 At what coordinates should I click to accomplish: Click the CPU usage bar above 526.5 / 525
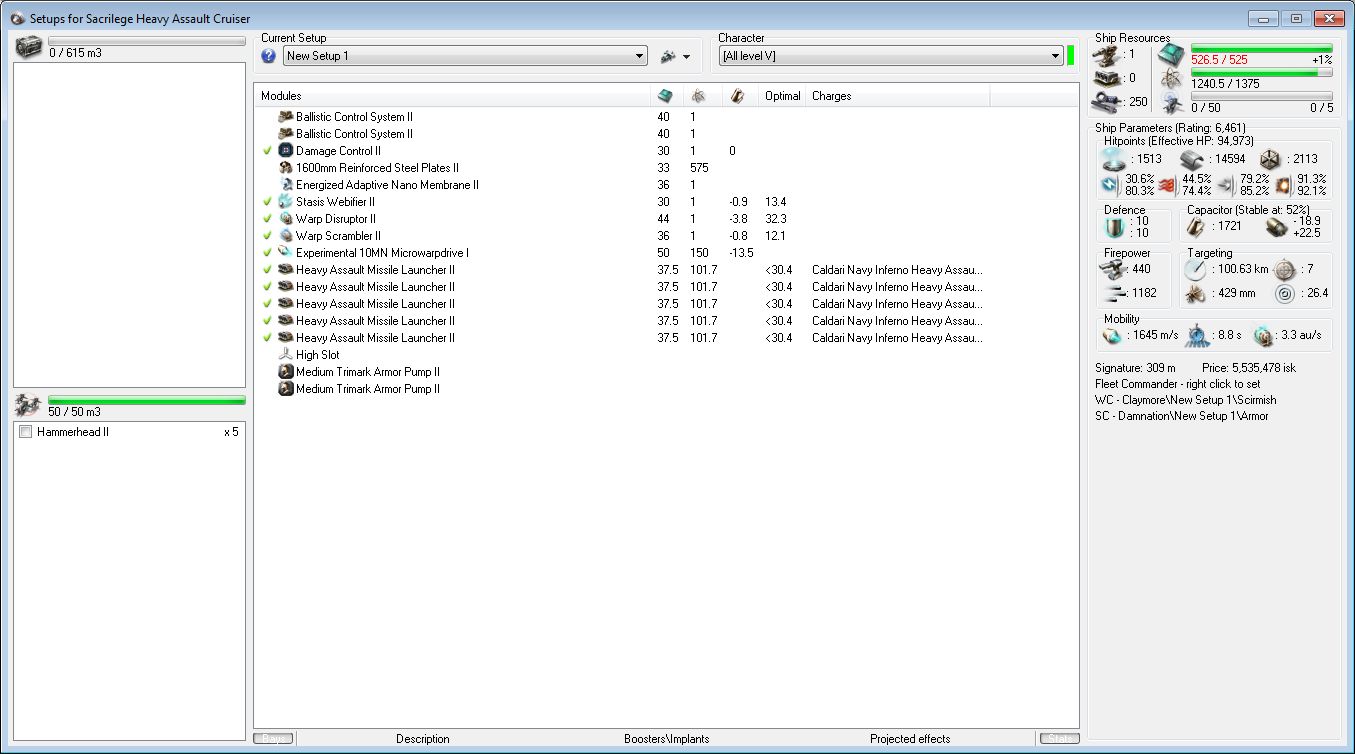[1262, 48]
